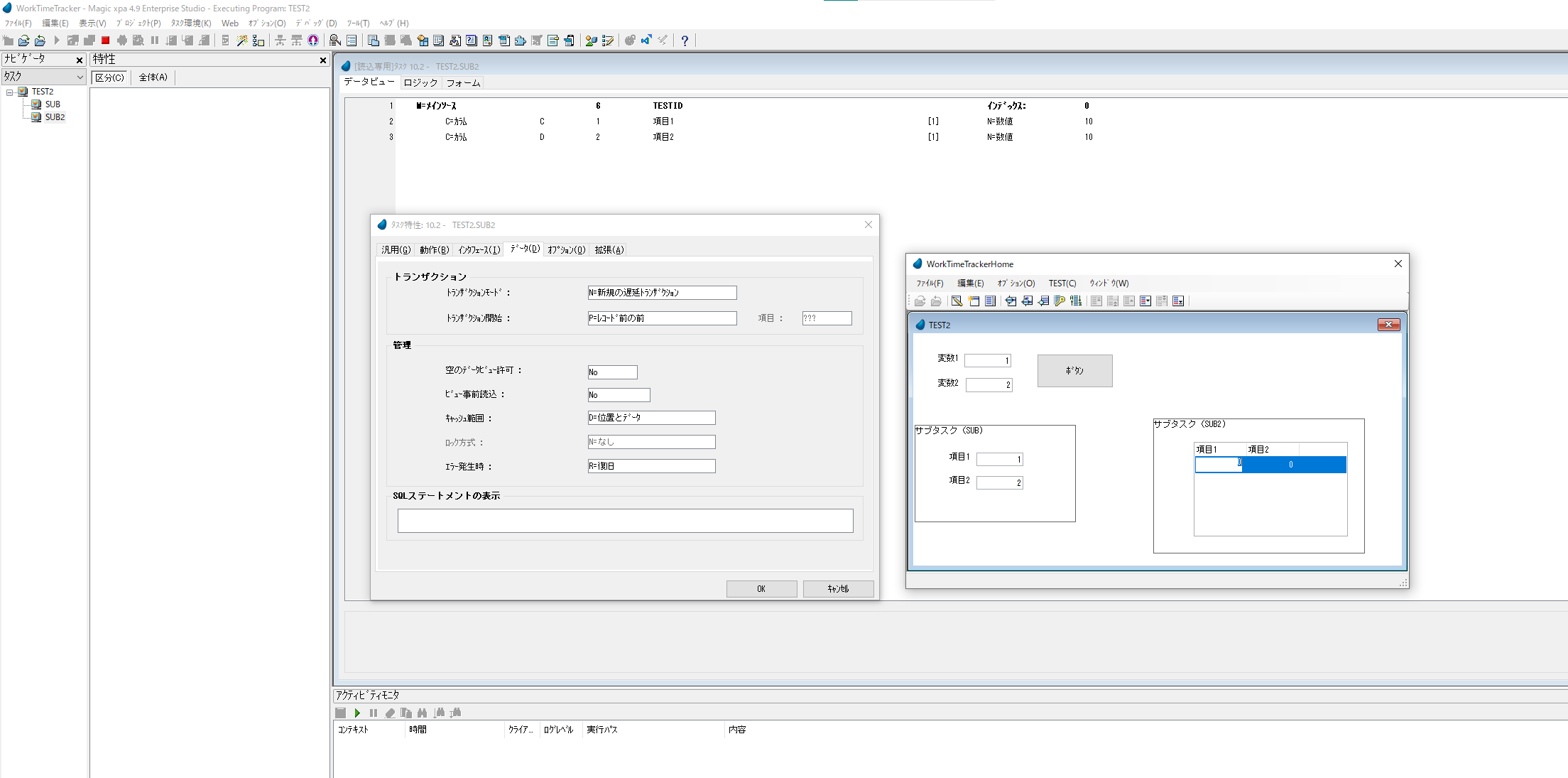This screenshot has width=1568, height=778.
Task: Switch to the ロジック tab
Action: click(420, 83)
